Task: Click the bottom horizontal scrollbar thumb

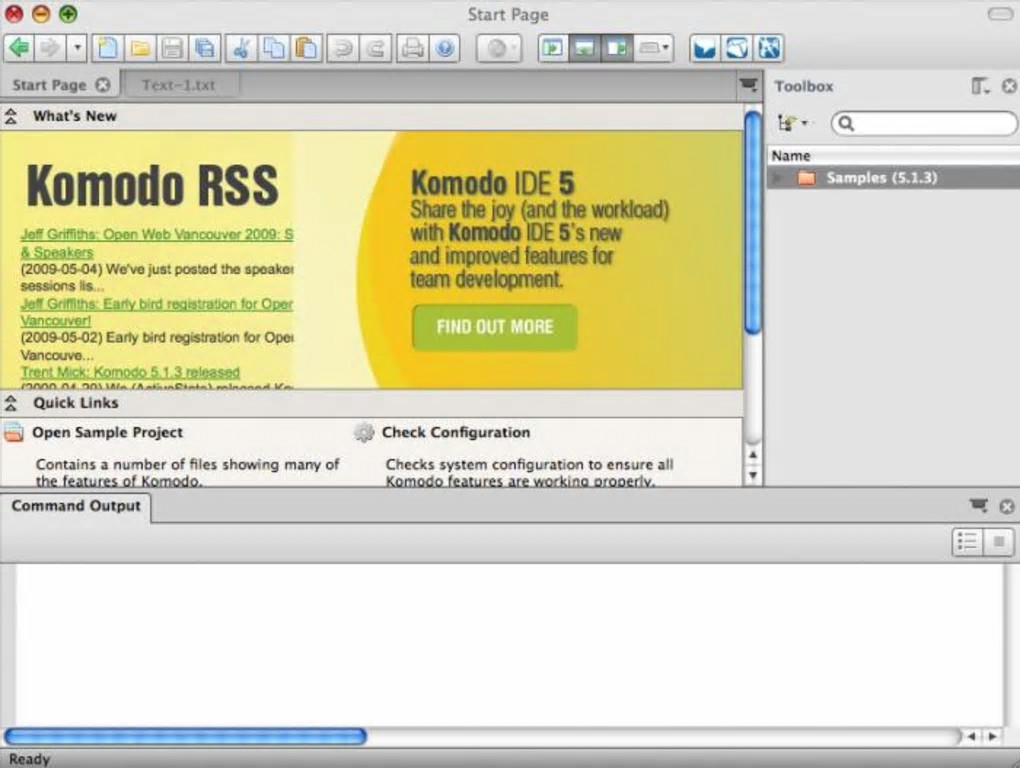Action: (185, 736)
